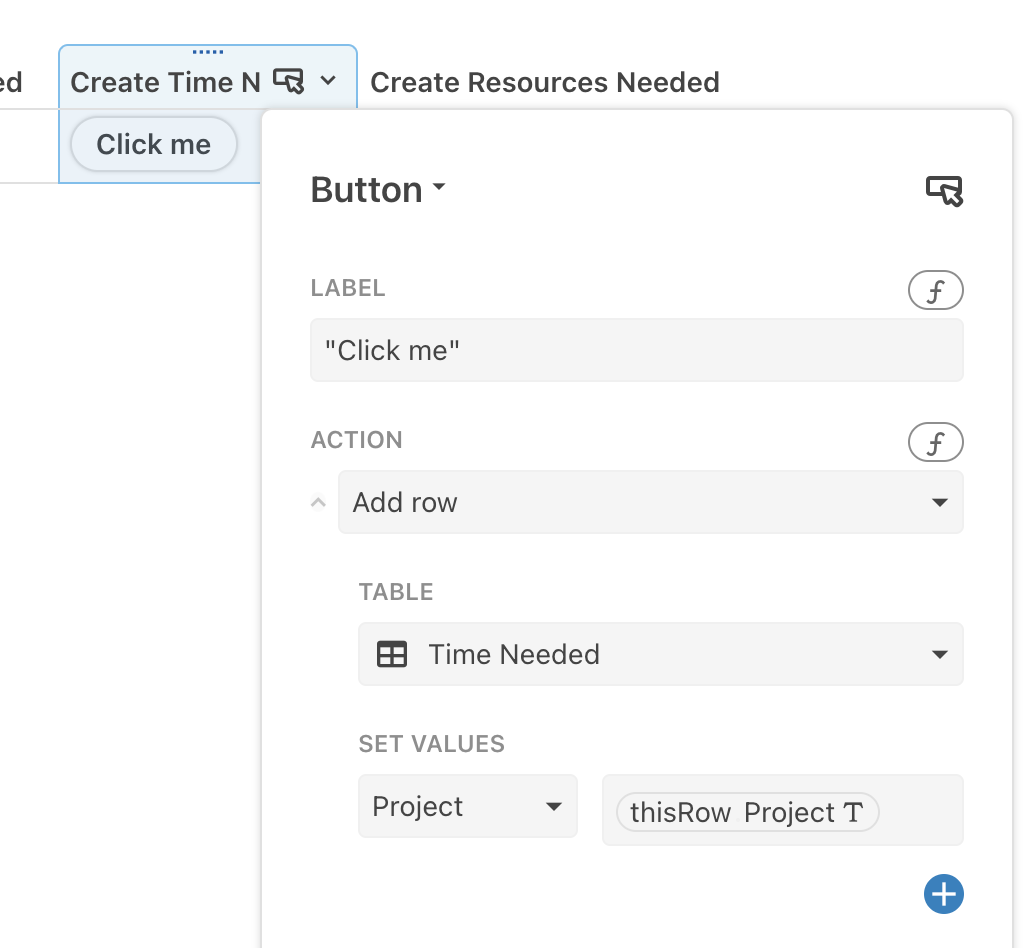
Task: Open the Create Time column chevron menu
Action: (x=328, y=82)
